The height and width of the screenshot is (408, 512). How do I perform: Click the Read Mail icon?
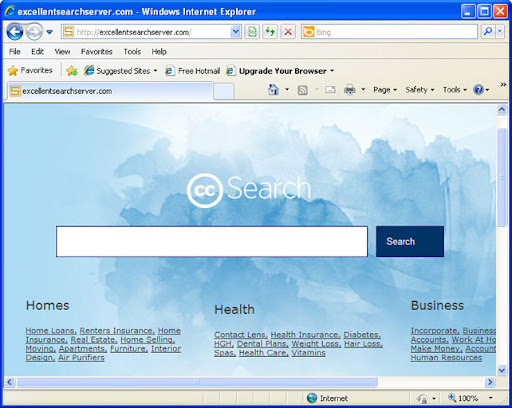click(330, 90)
